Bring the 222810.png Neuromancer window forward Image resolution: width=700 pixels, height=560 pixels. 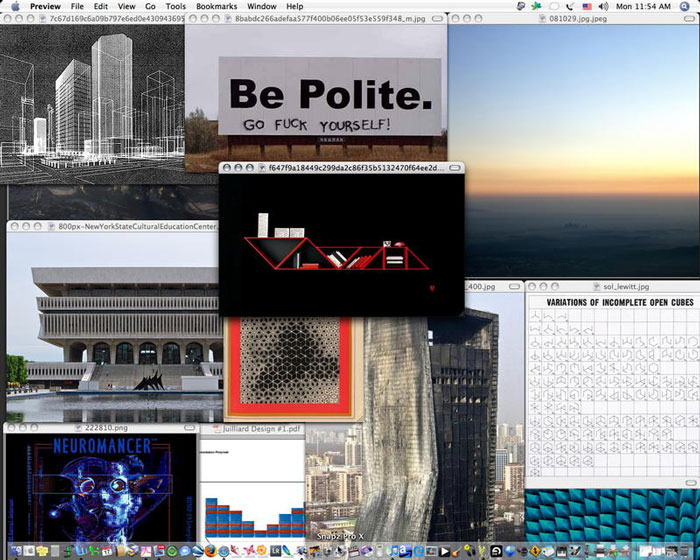[x=100, y=487]
